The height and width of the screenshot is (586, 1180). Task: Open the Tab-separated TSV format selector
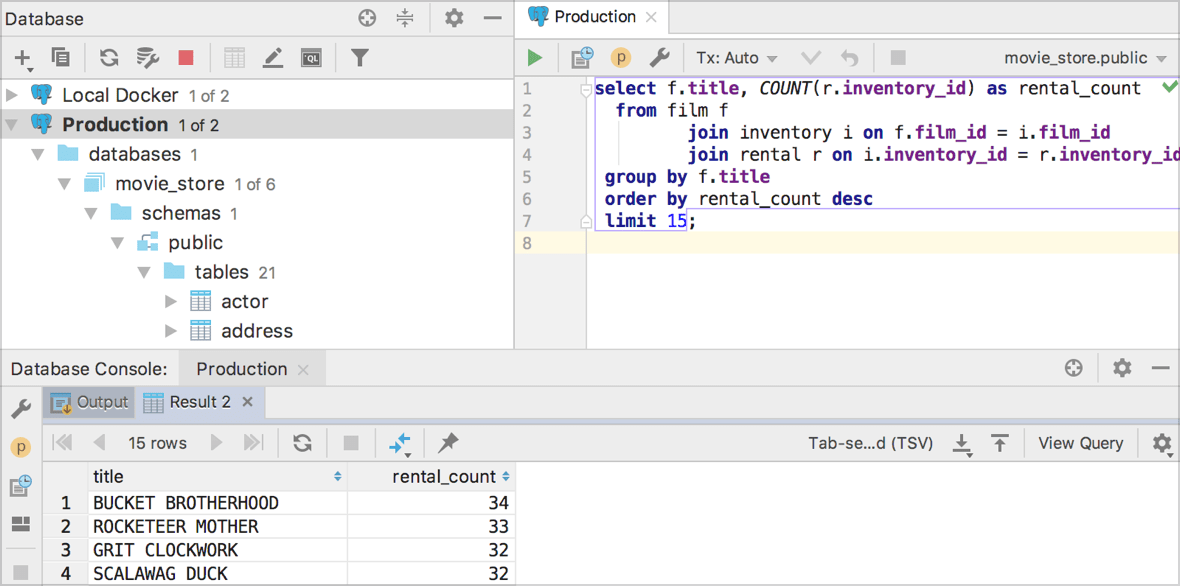(x=869, y=443)
